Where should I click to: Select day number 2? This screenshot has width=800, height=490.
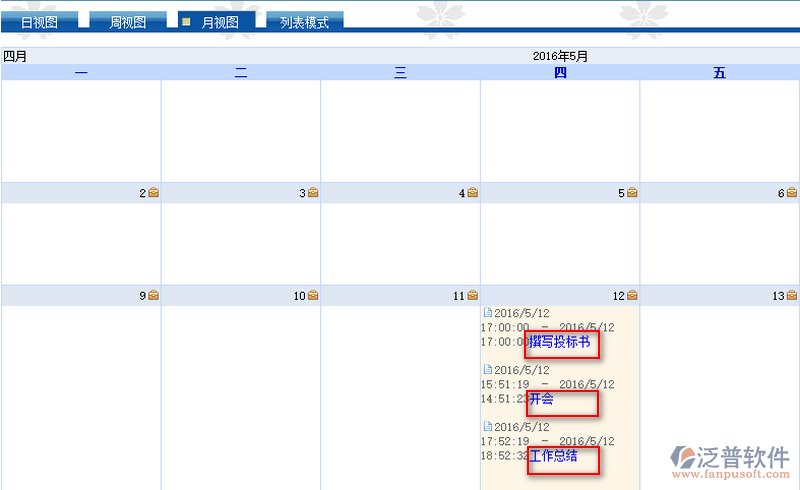143,193
